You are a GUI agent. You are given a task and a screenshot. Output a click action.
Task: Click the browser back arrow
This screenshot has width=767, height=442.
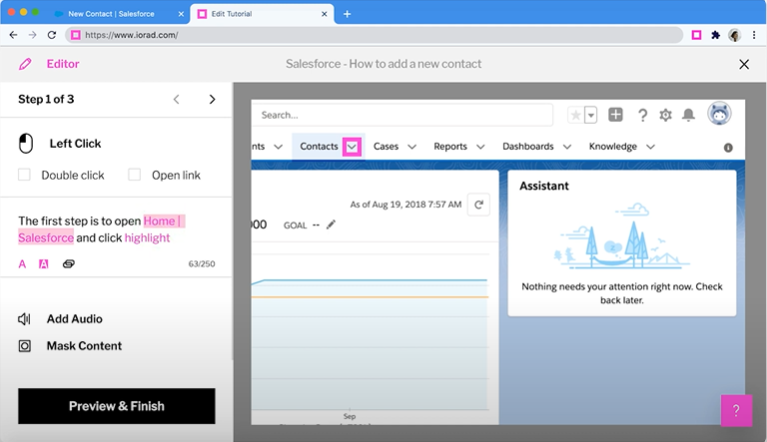click(x=13, y=35)
